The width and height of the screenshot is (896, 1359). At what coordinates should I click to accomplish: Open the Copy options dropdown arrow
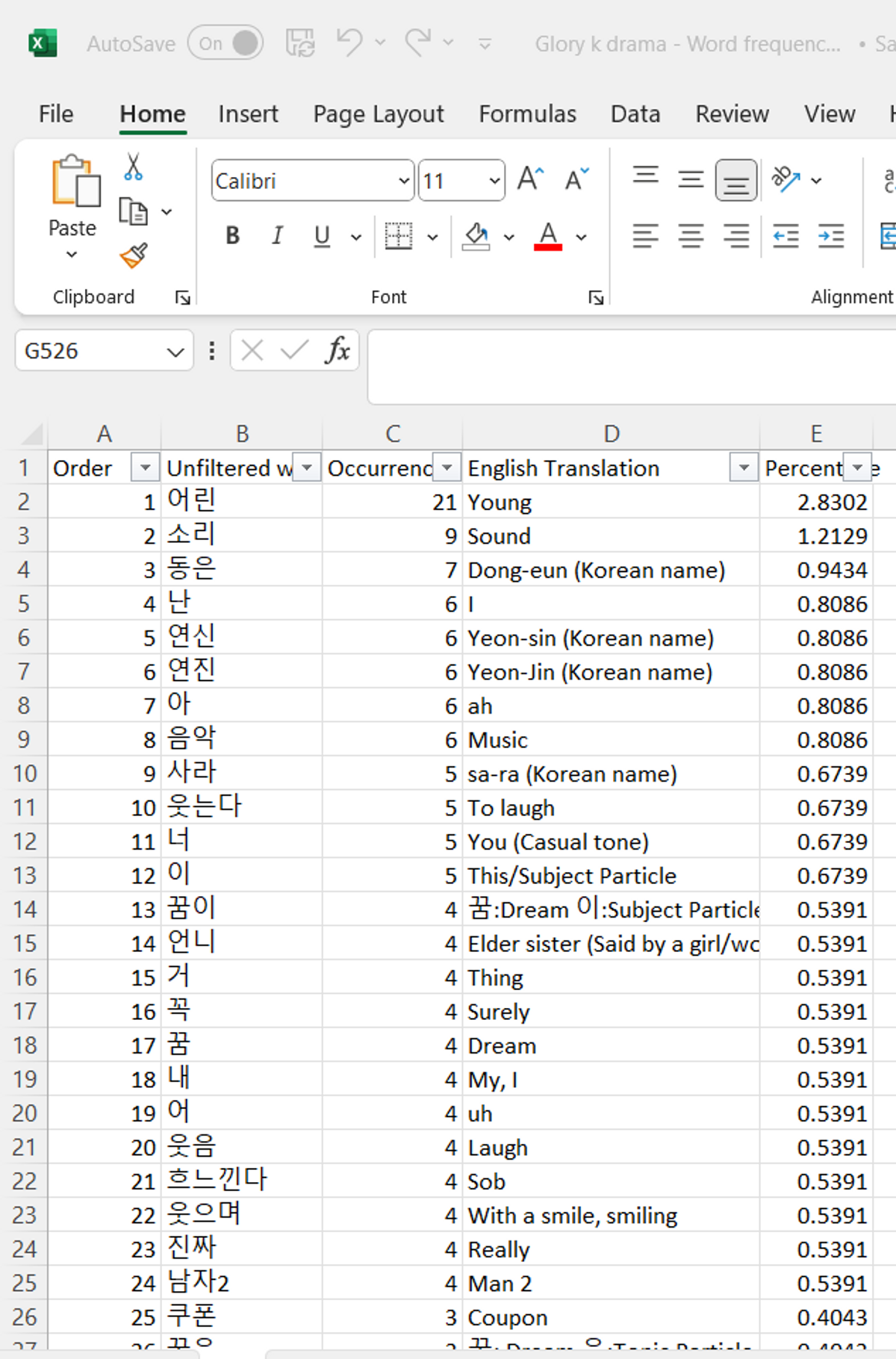167,212
